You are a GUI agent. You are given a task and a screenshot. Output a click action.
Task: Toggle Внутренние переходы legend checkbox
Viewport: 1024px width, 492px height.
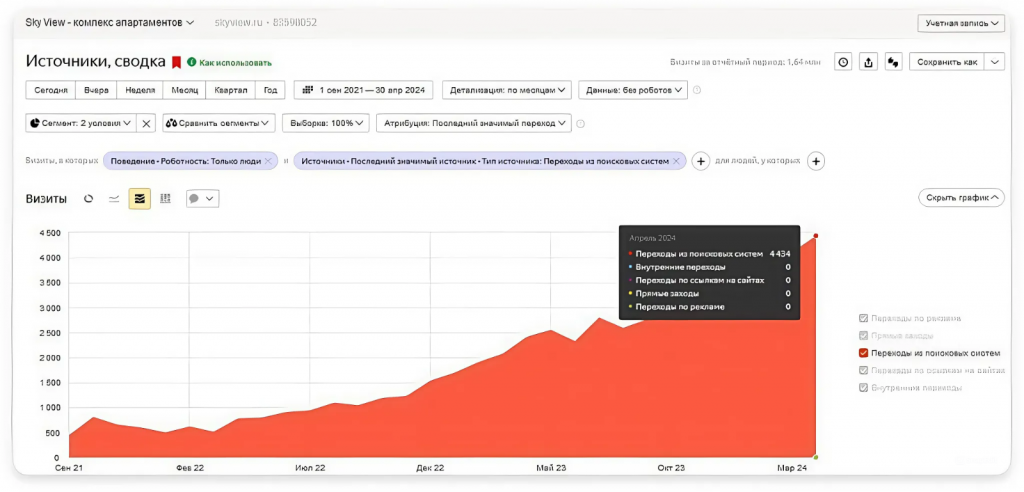(x=863, y=387)
